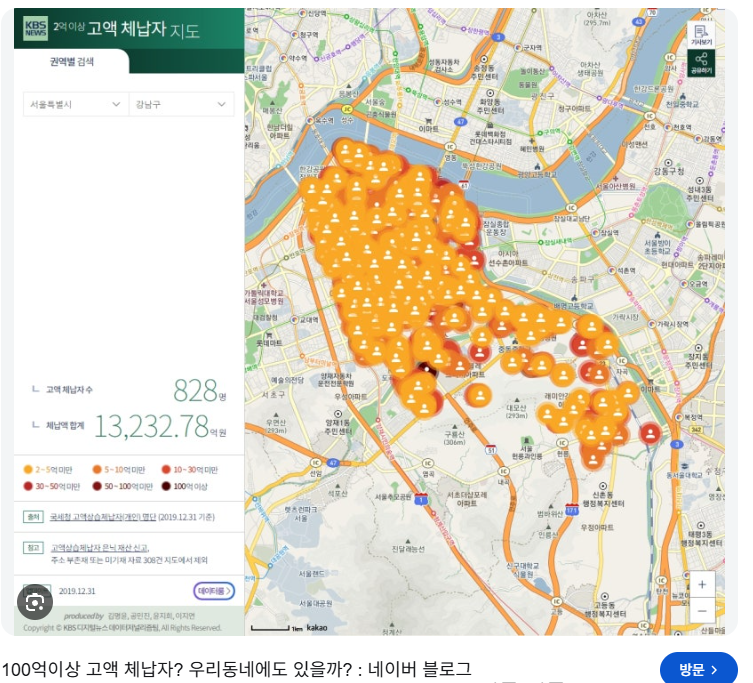Image resolution: width=753 pixels, height=683 pixels.
Task: Click the 가락시장역 label on map
Action: [x=672, y=324]
